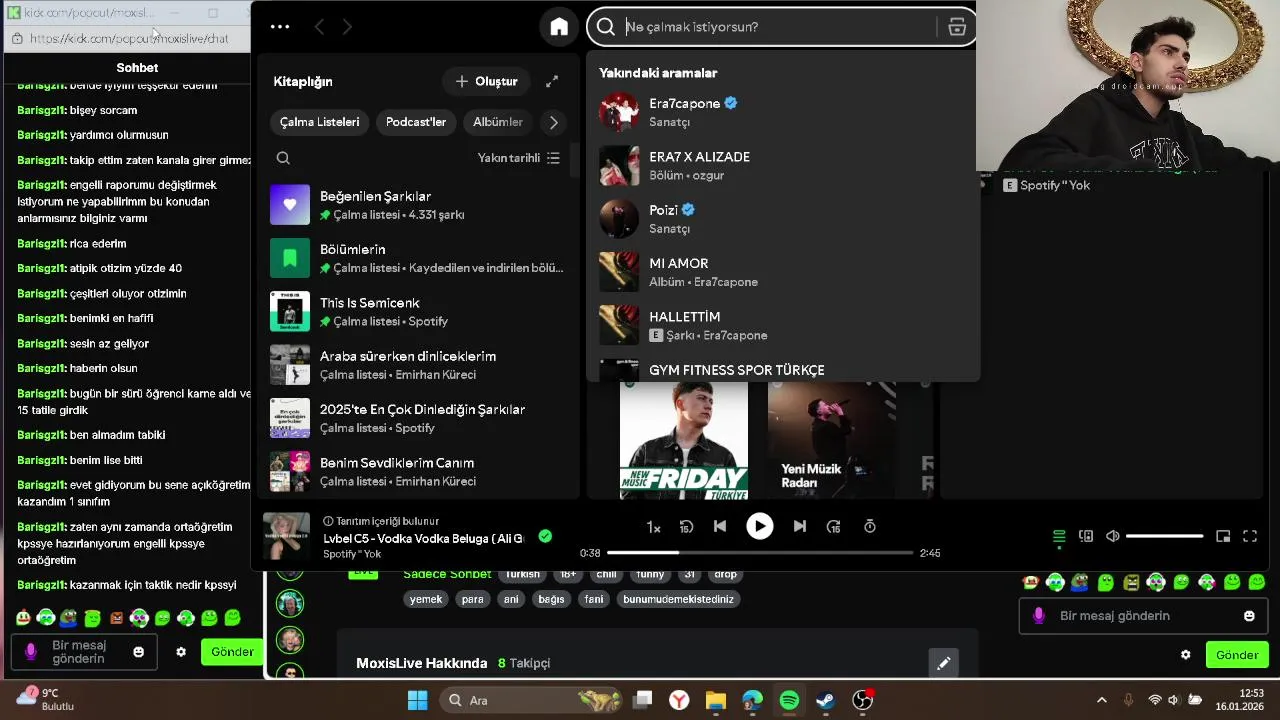Open the 'Yakın tarihli' sort dropdown
Image resolution: width=1280 pixels, height=720 pixels.
518,158
